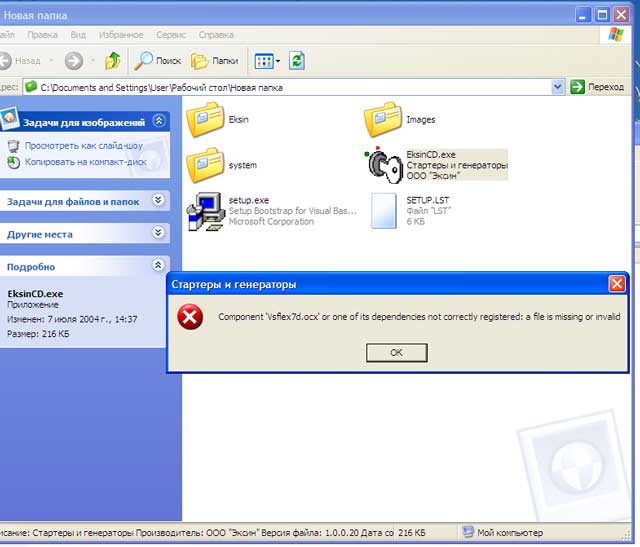
Task: Select the 'SETUP.LST' file name text
Action: coord(428,200)
